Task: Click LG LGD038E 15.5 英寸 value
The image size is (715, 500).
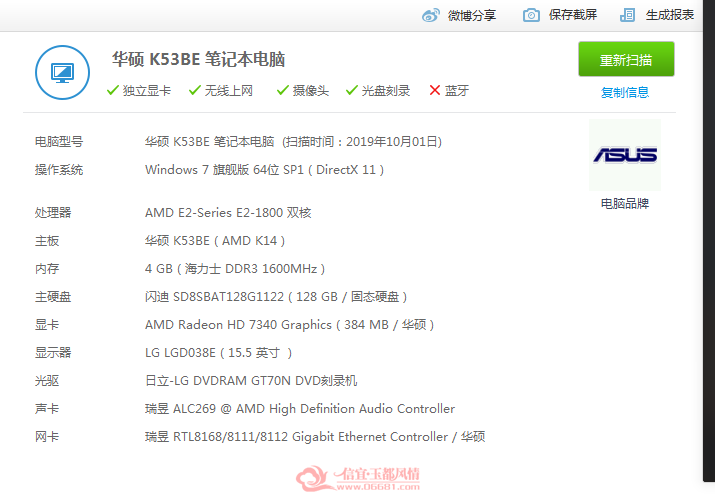Action: coord(218,353)
